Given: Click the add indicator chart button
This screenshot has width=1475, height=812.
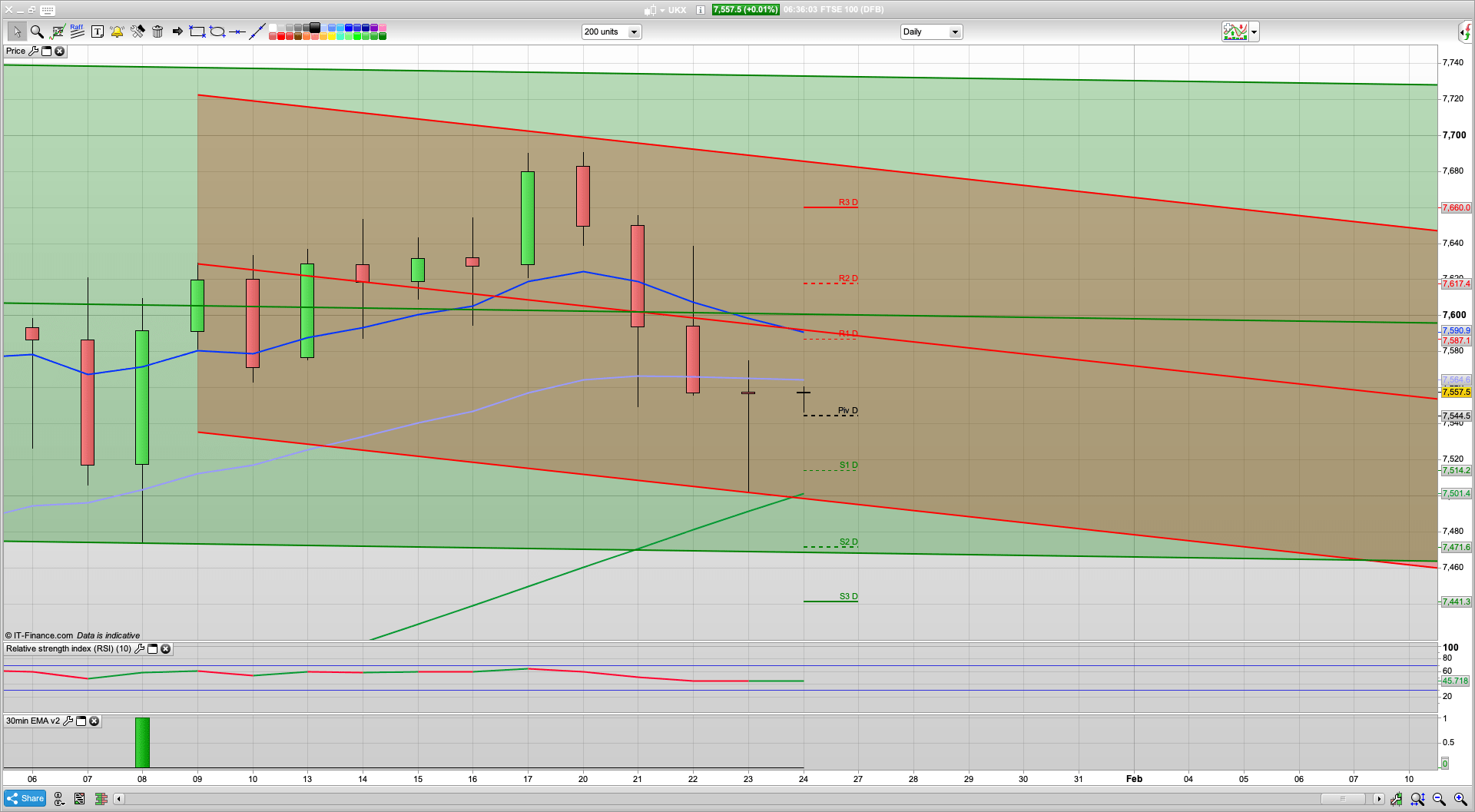Looking at the screenshot, I should 1235,31.
